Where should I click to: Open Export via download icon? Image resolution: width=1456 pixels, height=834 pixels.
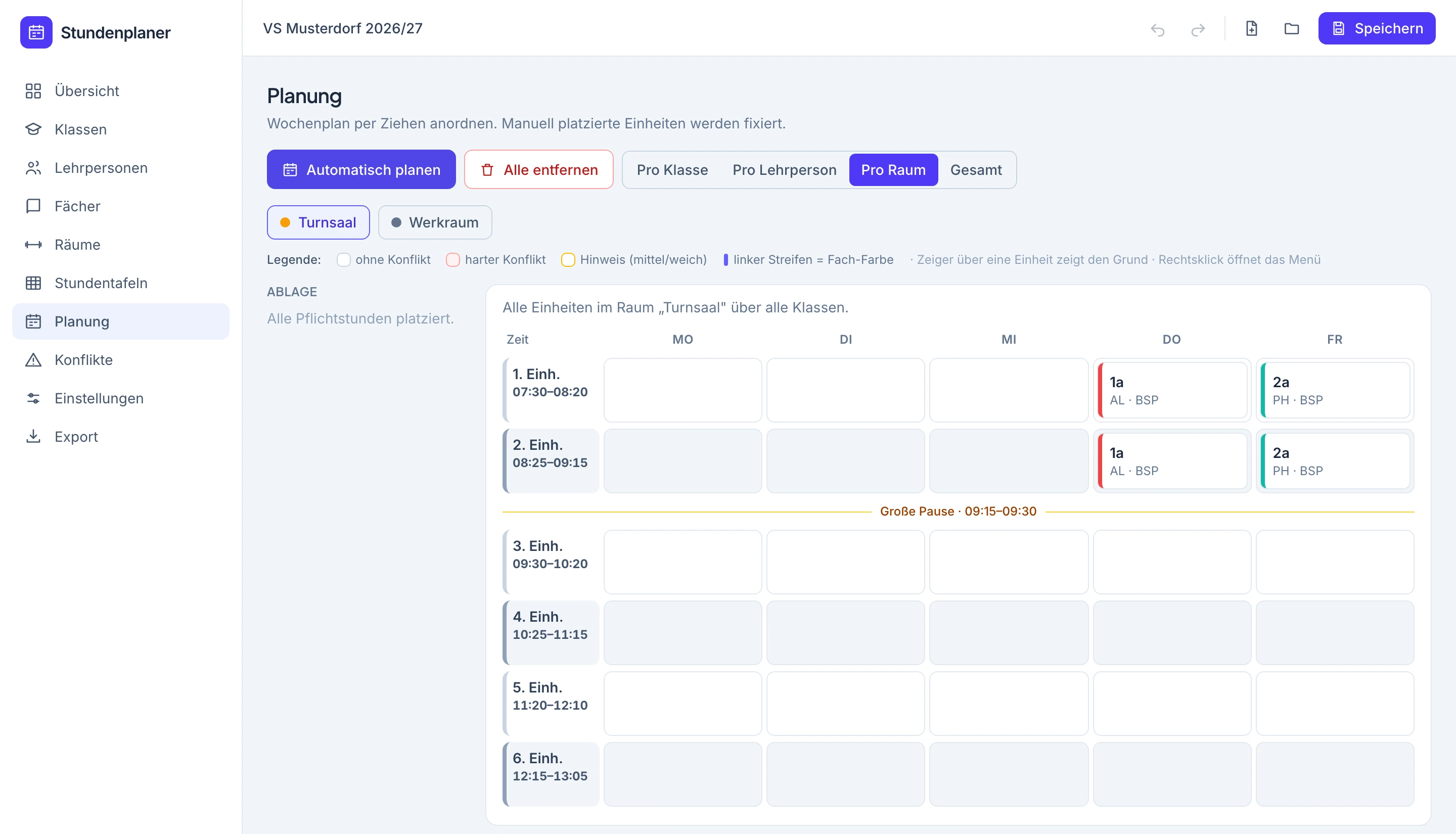click(x=33, y=437)
